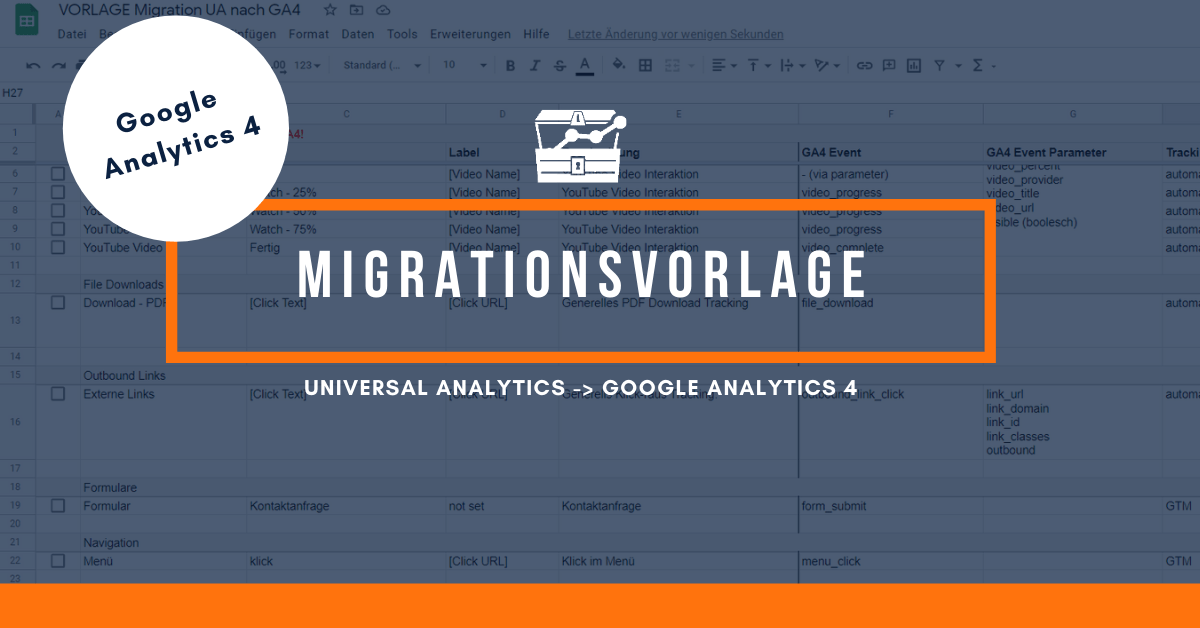1200x628 pixels.
Task: Star the document next to its title
Action: (330, 10)
